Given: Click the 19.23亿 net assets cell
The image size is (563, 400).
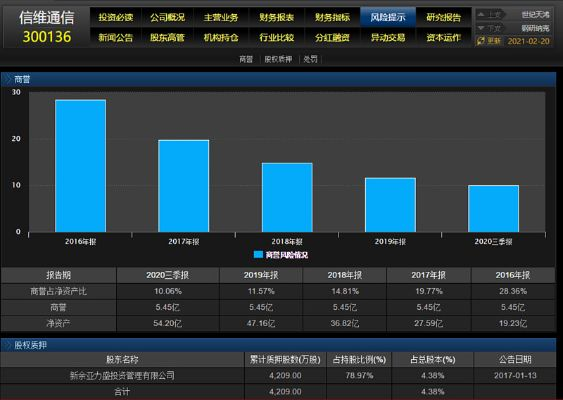Looking at the screenshot, I should tap(513, 324).
